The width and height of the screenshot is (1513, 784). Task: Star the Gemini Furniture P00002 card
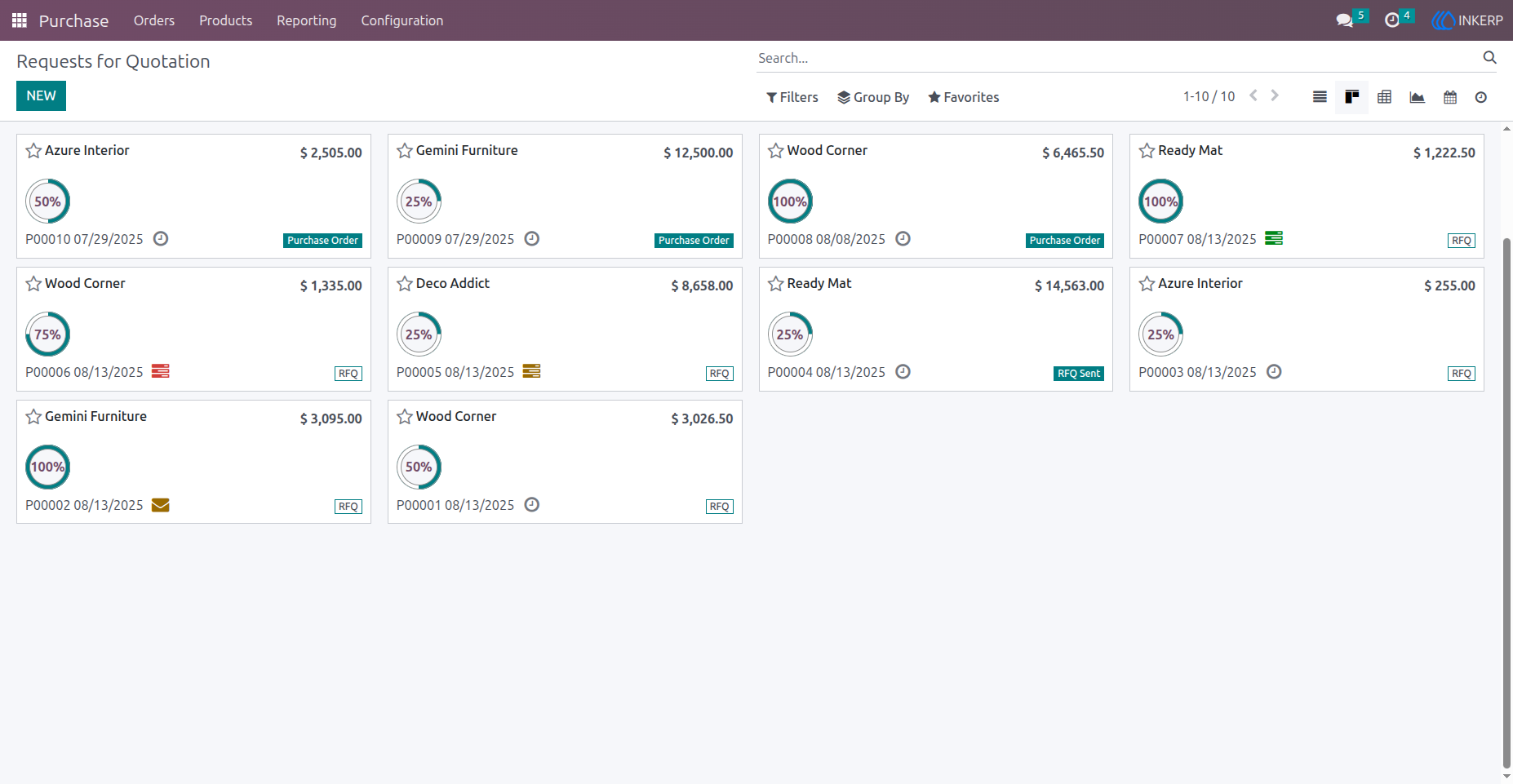coord(33,416)
